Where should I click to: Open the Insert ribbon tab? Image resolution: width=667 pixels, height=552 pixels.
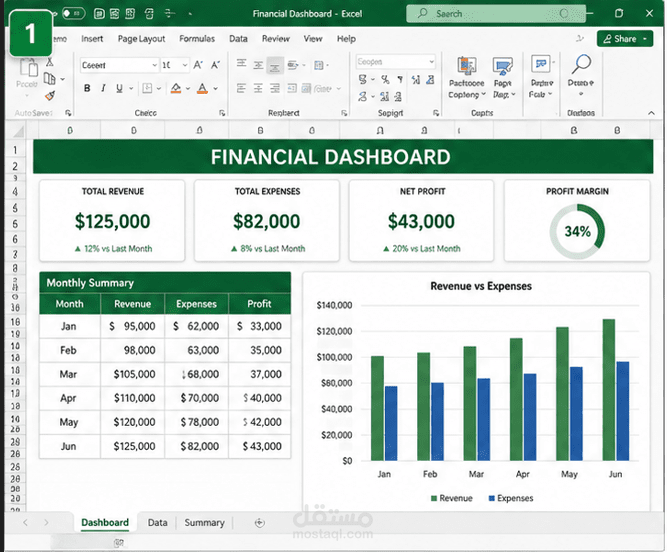92,39
